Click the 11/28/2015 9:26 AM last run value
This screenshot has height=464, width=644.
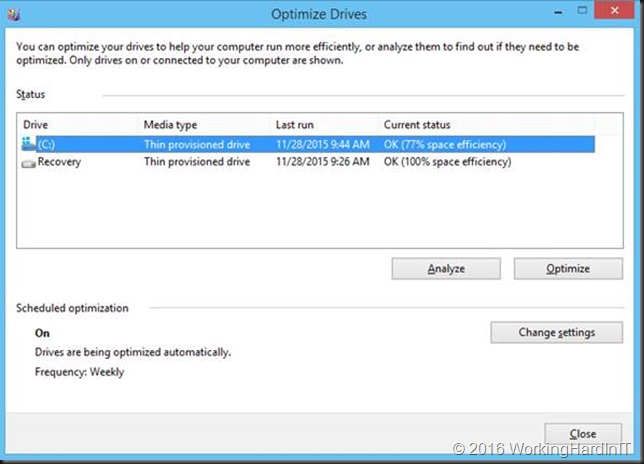322,162
